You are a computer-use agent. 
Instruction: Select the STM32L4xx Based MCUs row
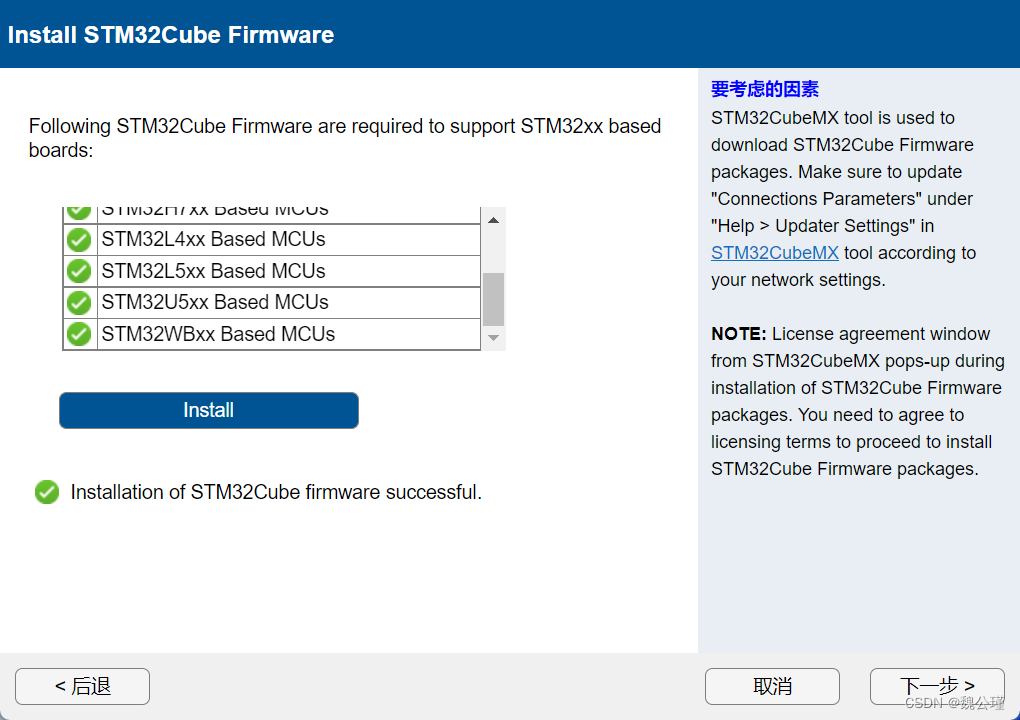point(272,240)
